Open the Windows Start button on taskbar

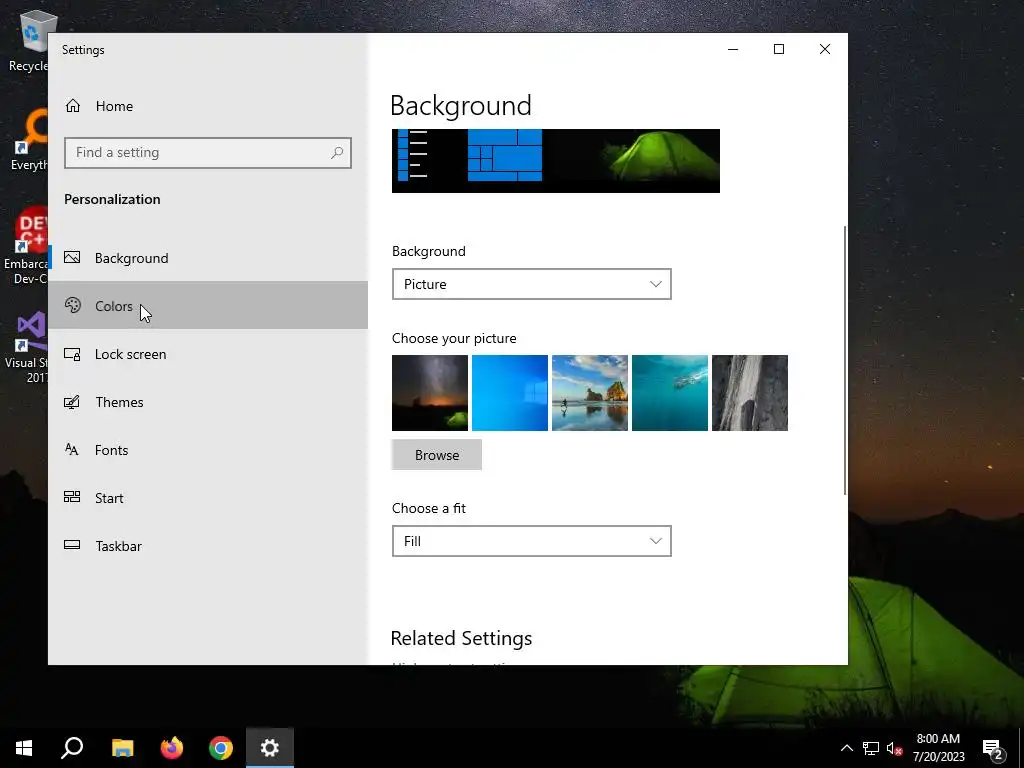click(24, 748)
